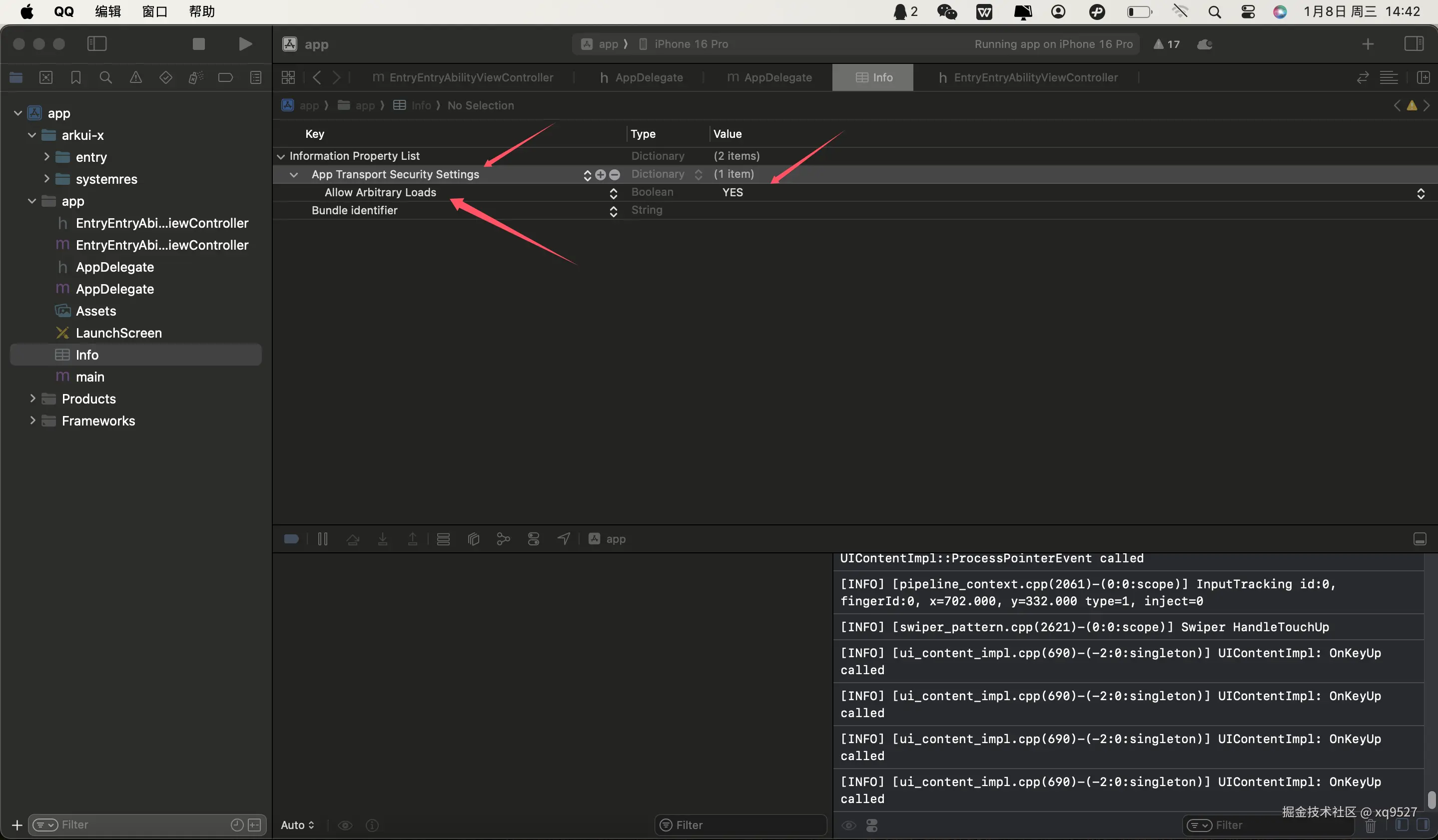This screenshot has height=840, width=1438.
Task: Collapse App Transport Security Settings row
Action: point(294,174)
